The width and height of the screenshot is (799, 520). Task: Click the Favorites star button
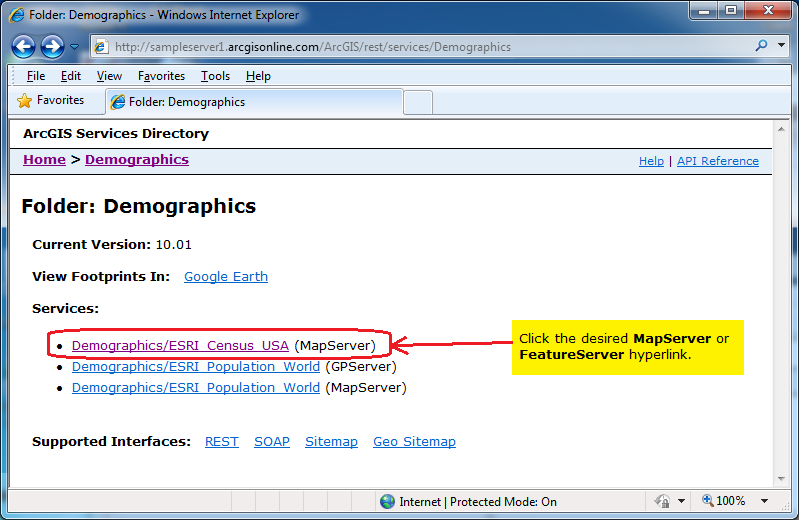[50, 100]
